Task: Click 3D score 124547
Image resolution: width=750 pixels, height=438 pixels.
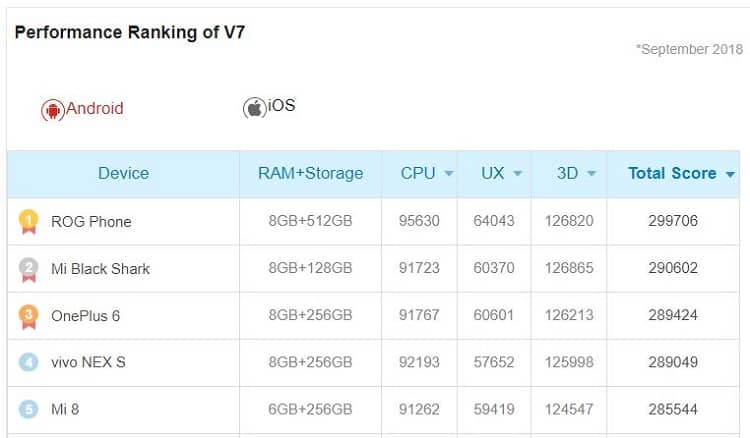Action: coord(569,409)
